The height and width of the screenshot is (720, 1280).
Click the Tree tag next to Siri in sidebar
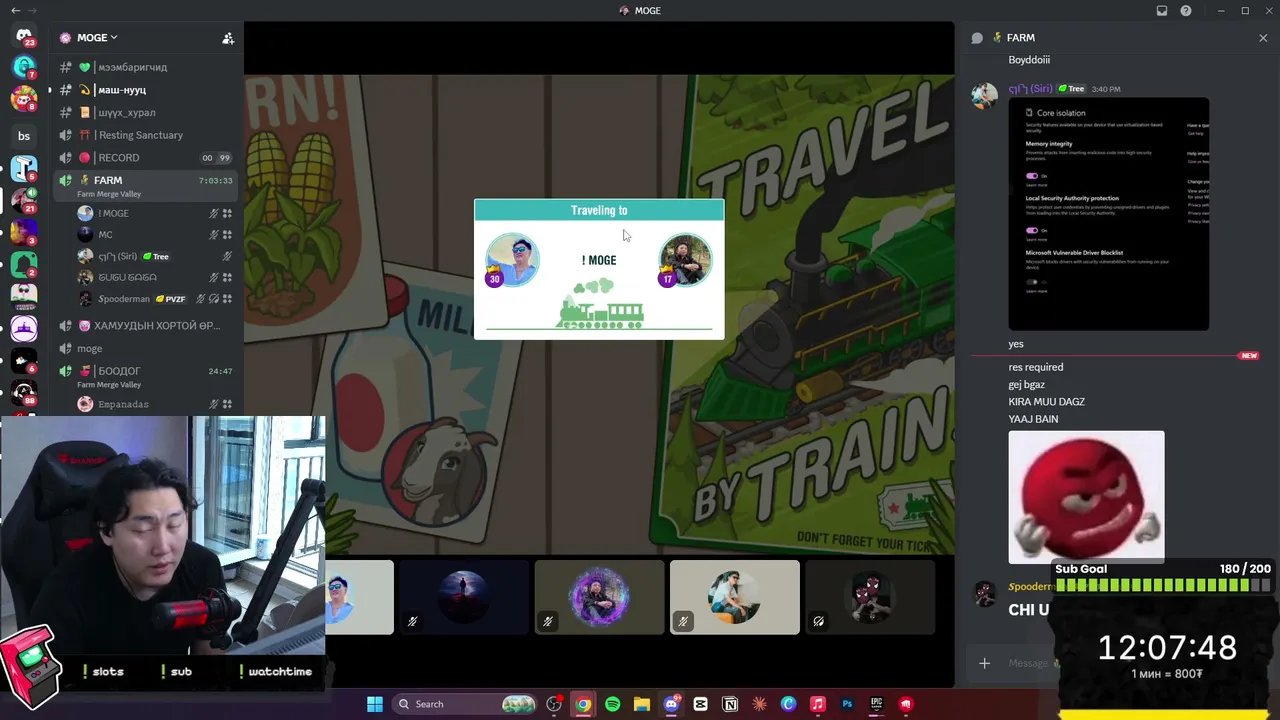pyautogui.click(x=155, y=257)
